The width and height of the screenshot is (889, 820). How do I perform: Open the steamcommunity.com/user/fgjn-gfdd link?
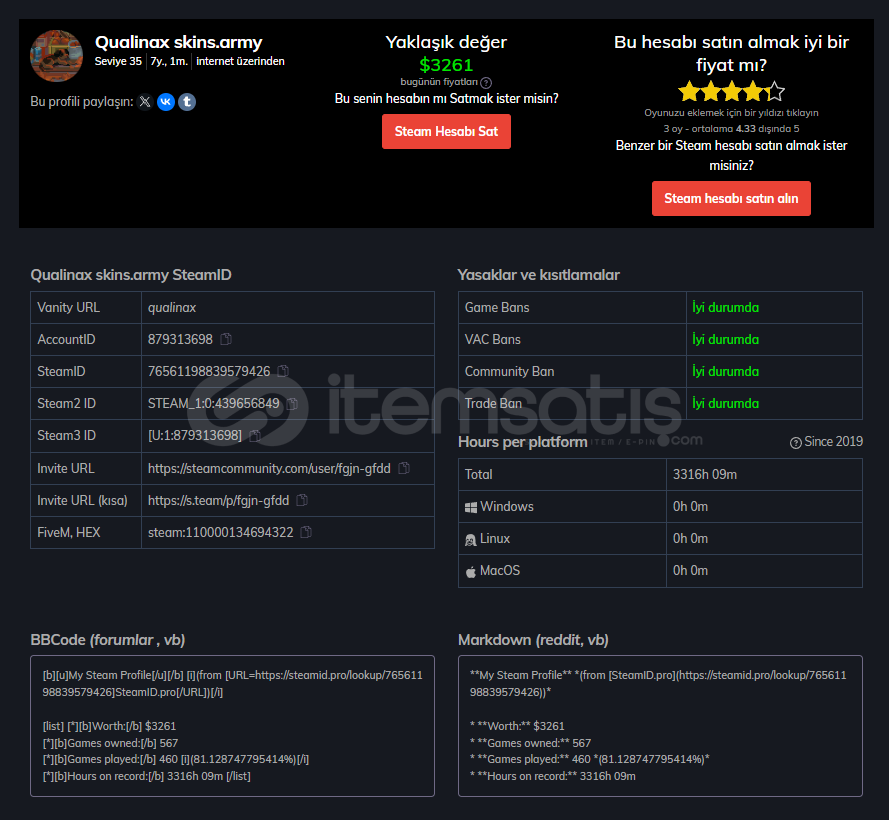pyautogui.click(x=269, y=468)
